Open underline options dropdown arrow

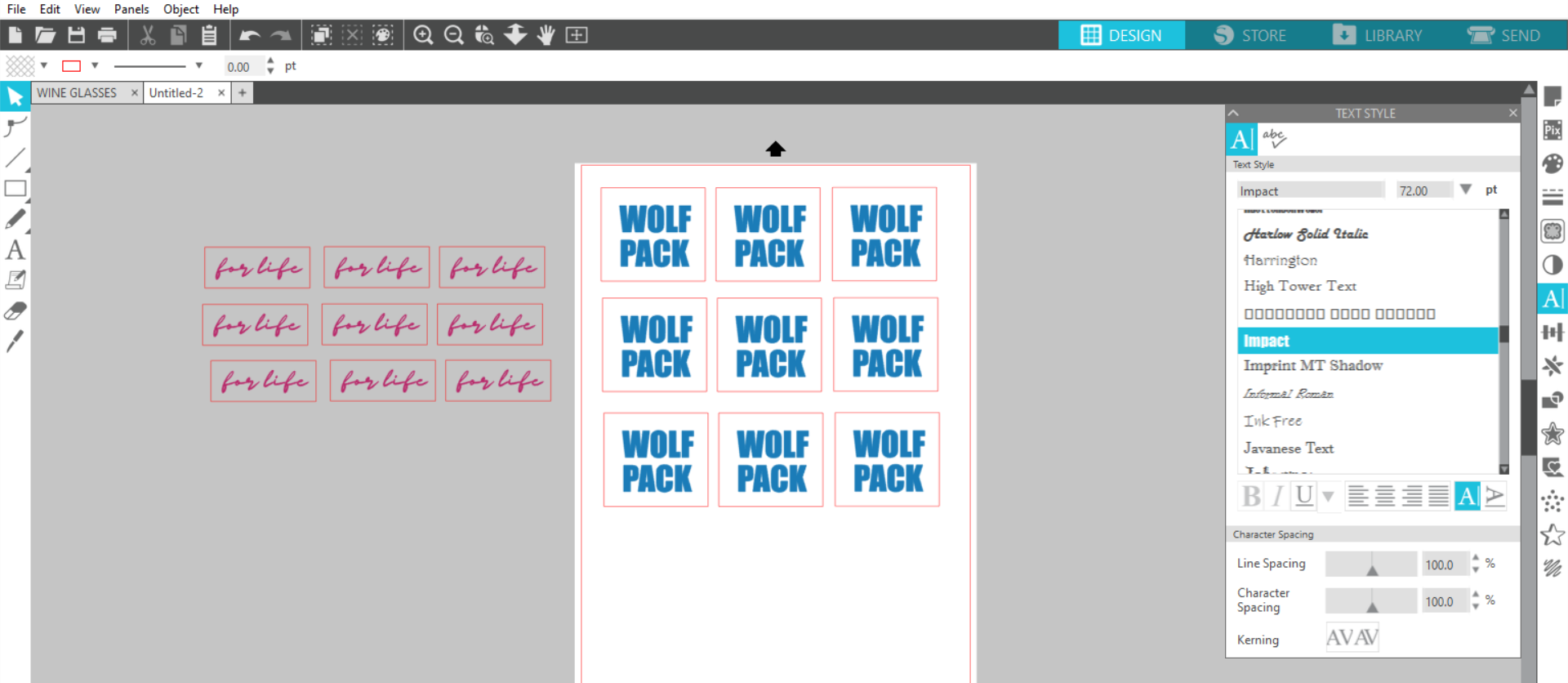(x=1328, y=496)
